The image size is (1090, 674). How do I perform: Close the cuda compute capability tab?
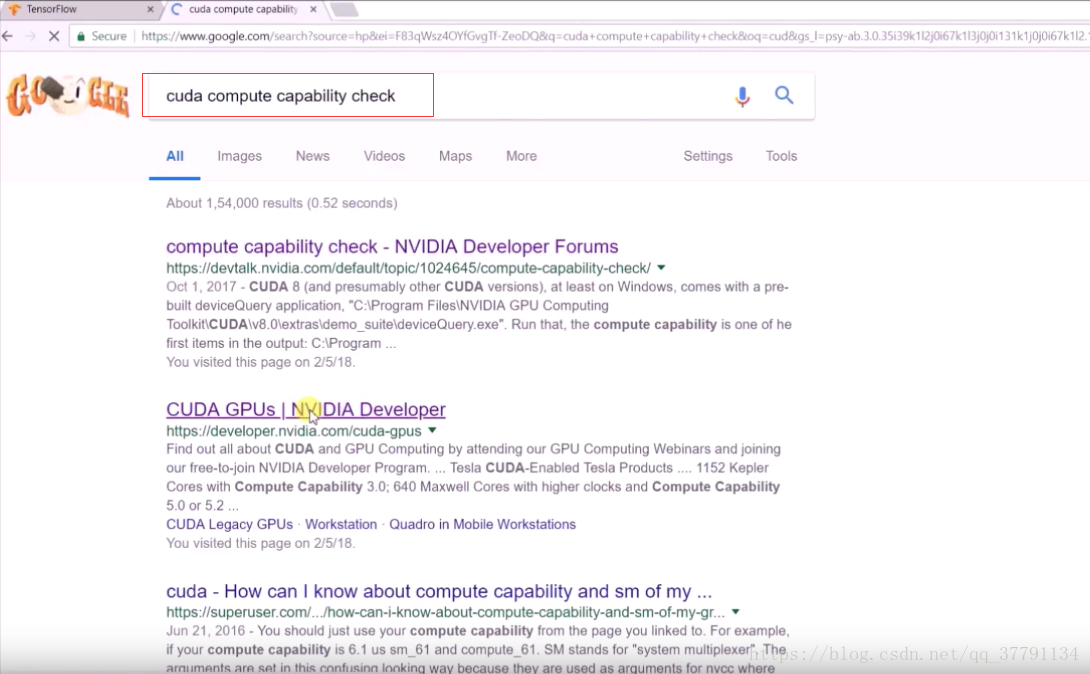pyautogui.click(x=314, y=10)
